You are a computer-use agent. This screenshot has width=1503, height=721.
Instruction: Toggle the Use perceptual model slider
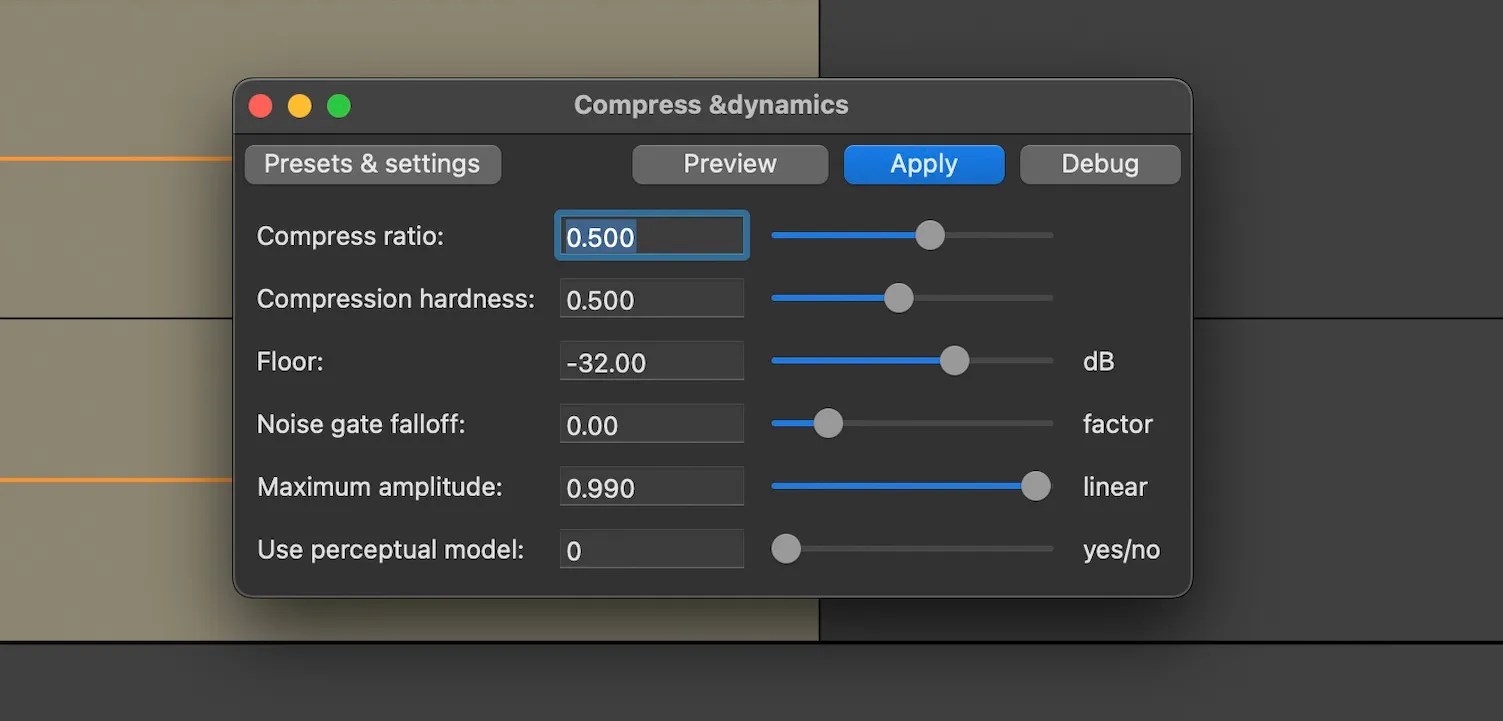[786, 548]
